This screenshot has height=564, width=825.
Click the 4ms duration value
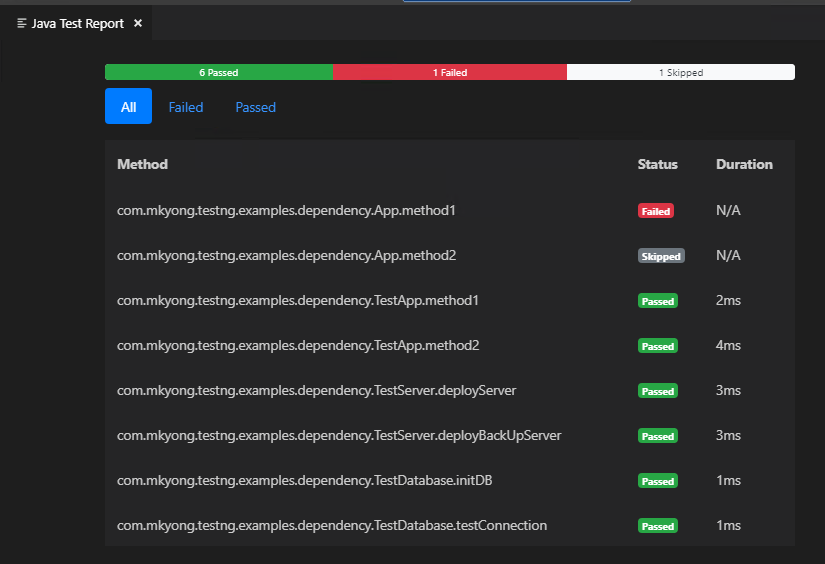728,346
